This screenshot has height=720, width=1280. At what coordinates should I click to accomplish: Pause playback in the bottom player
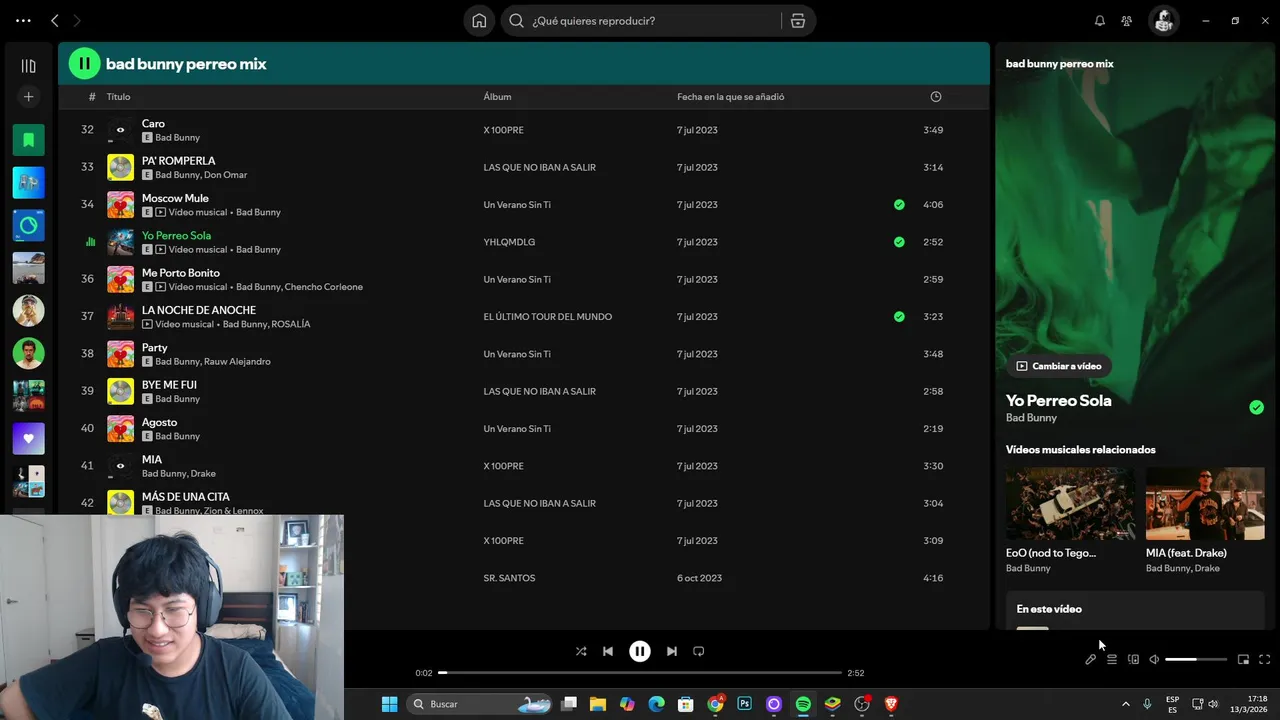click(640, 651)
